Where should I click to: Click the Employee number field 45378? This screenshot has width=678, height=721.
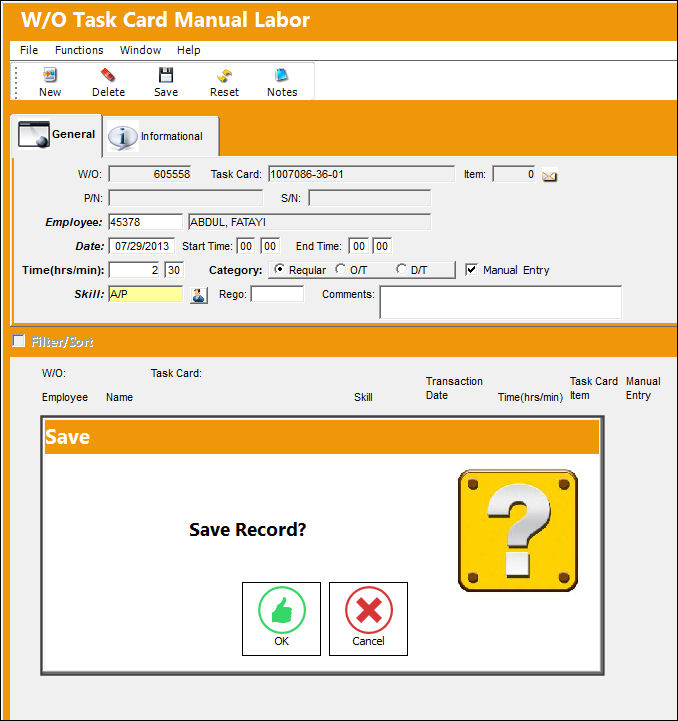coord(145,222)
